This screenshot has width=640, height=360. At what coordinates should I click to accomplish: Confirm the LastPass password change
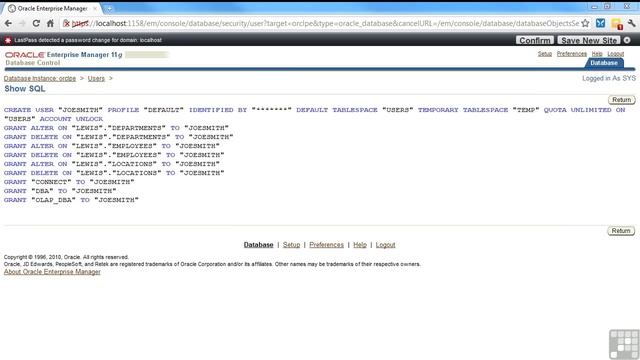pyautogui.click(x=535, y=40)
